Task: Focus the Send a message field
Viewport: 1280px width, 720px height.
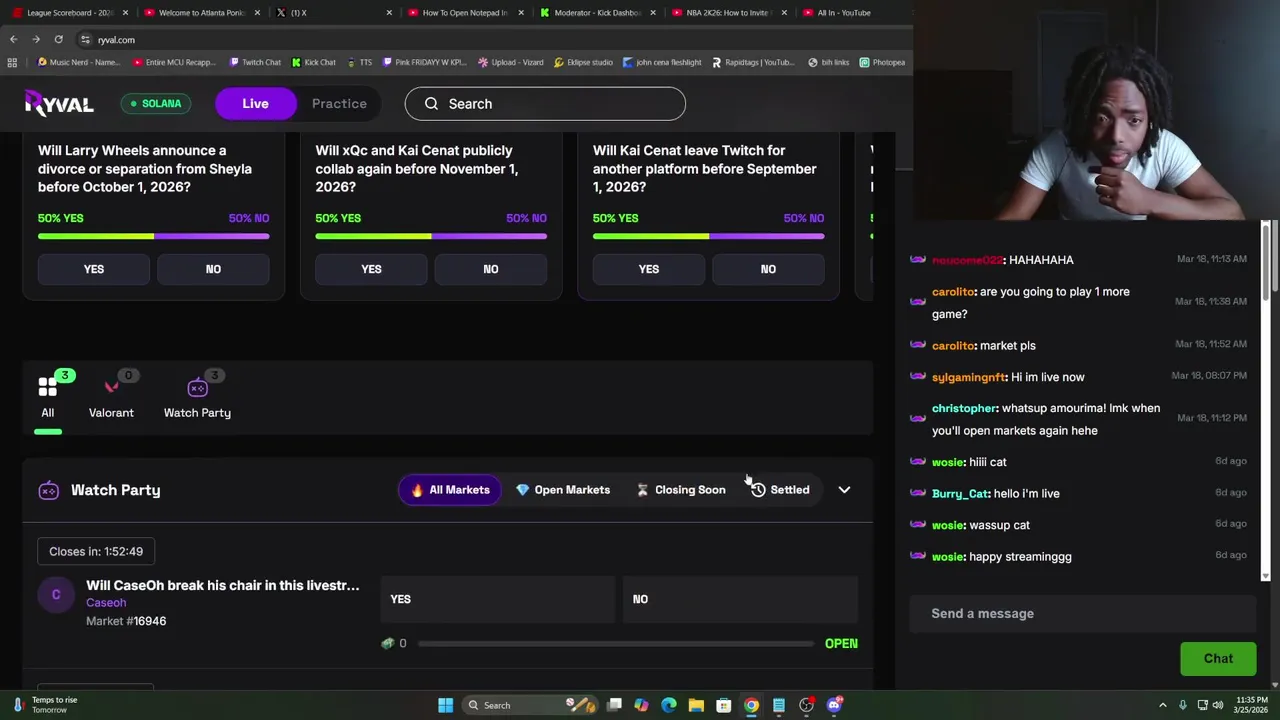Action: 1082,614
